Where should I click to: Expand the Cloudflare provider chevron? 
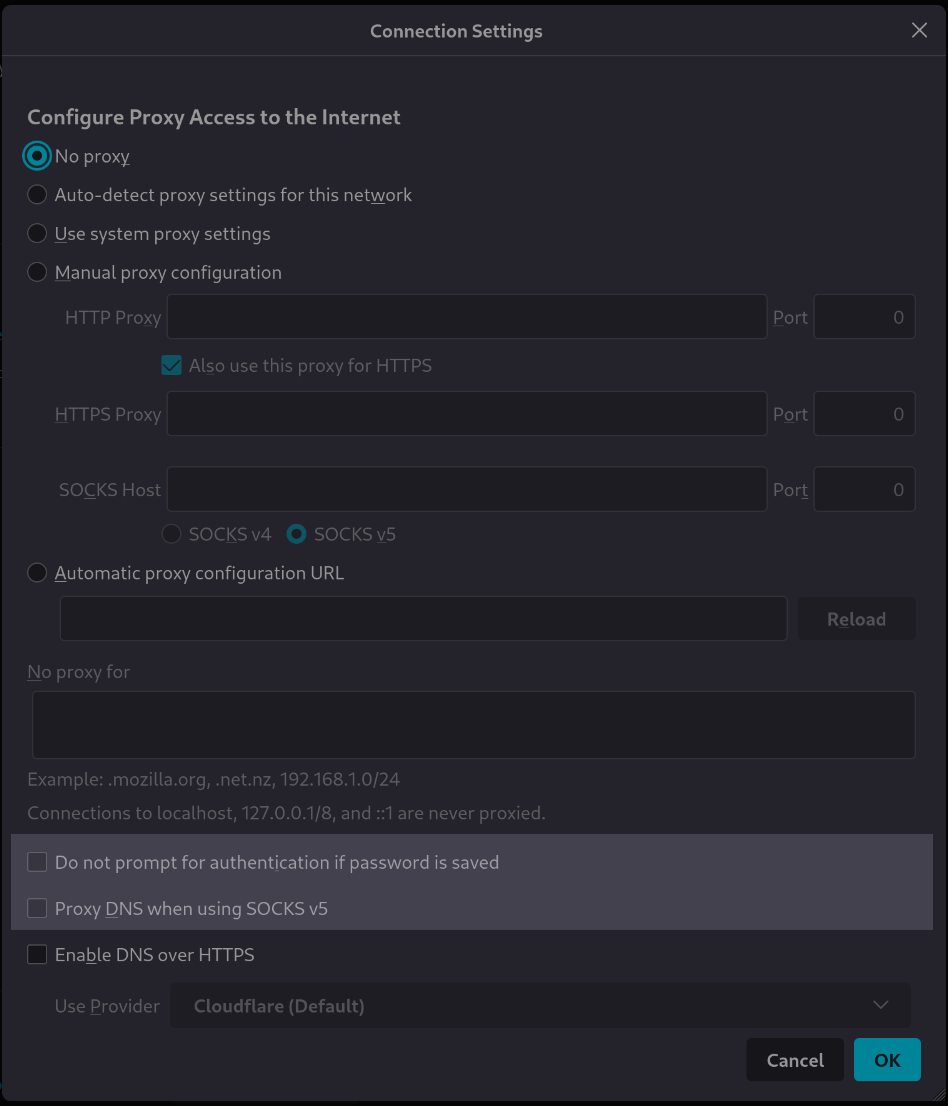tap(880, 1005)
